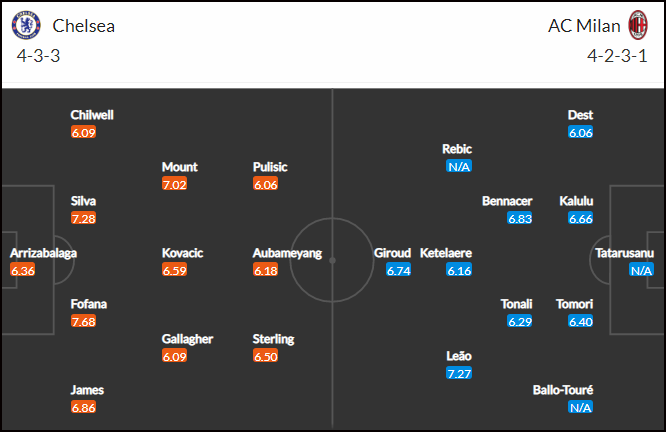Open player Bennacer's name
Screen dimensions: 666x432
tap(507, 201)
